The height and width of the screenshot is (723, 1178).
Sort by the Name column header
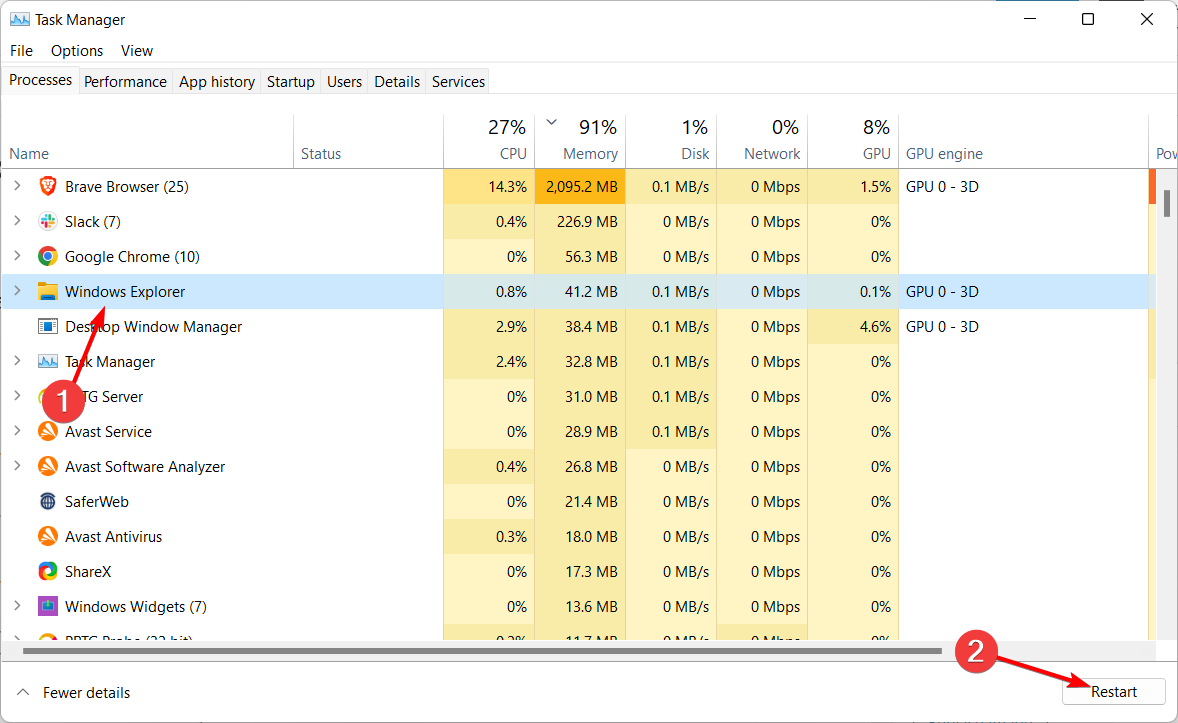tap(147, 141)
